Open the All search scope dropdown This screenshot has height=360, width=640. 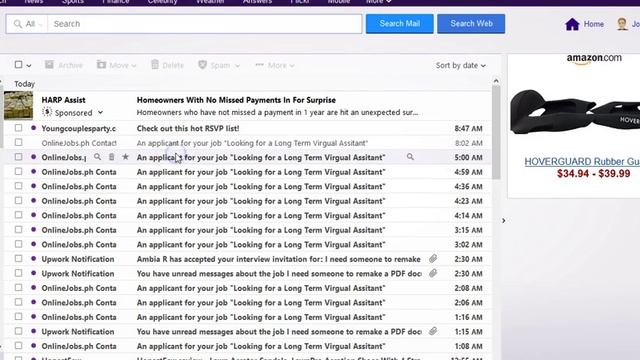pos(28,24)
